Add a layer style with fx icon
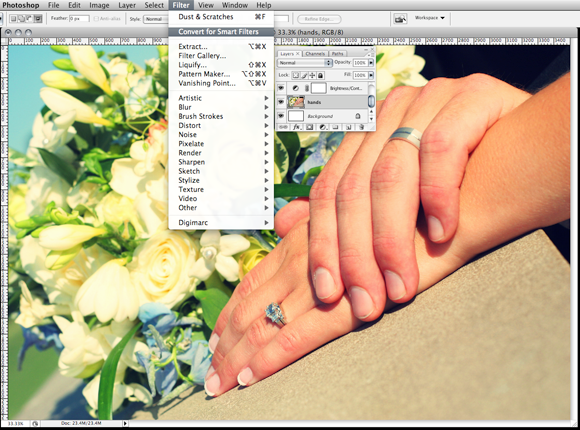The image size is (580, 430). (x=296, y=127)
